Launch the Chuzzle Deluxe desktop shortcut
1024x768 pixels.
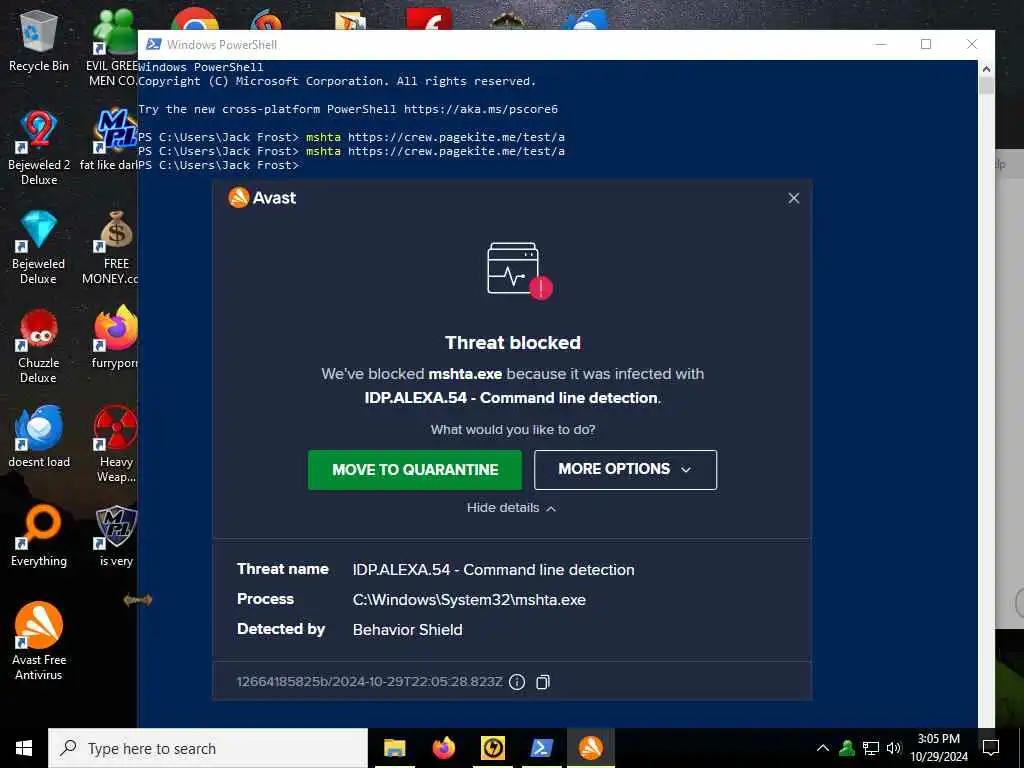(x=39, y=346)
